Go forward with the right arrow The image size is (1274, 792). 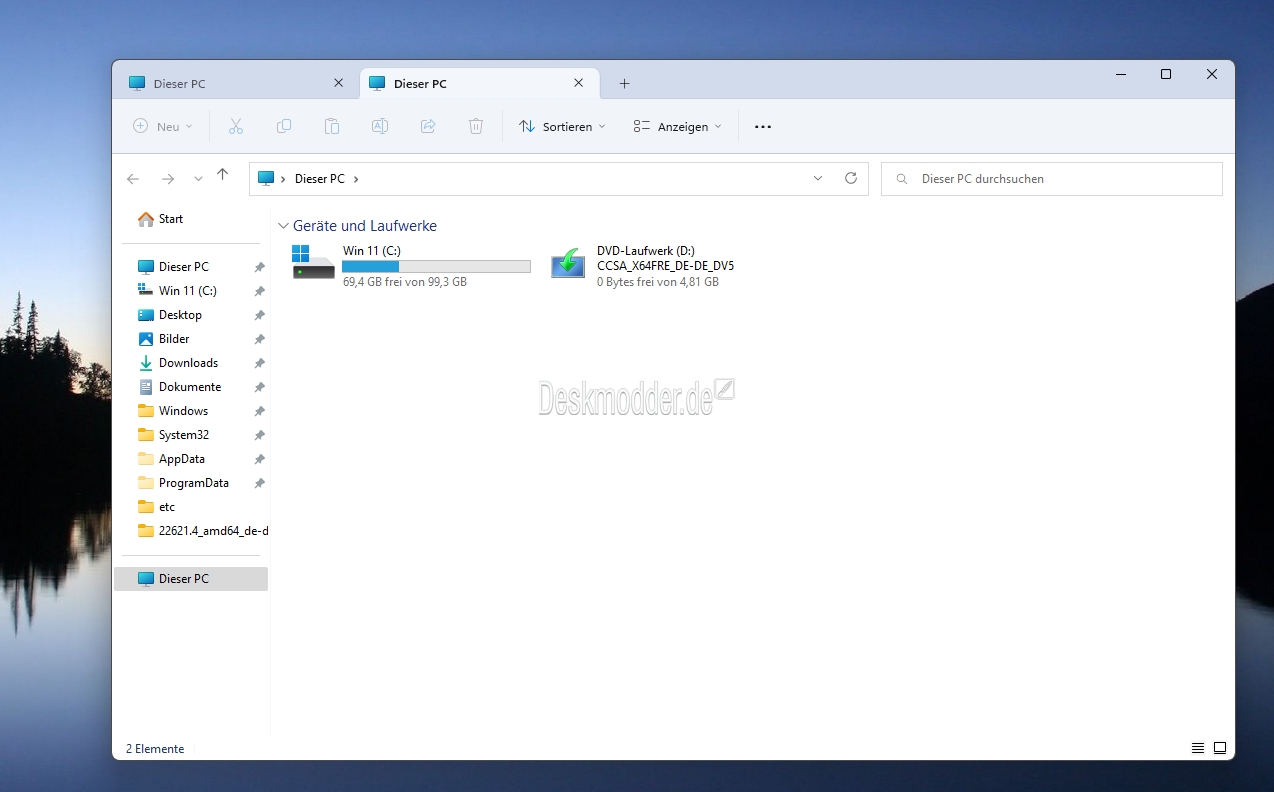[x=168, y=179]
